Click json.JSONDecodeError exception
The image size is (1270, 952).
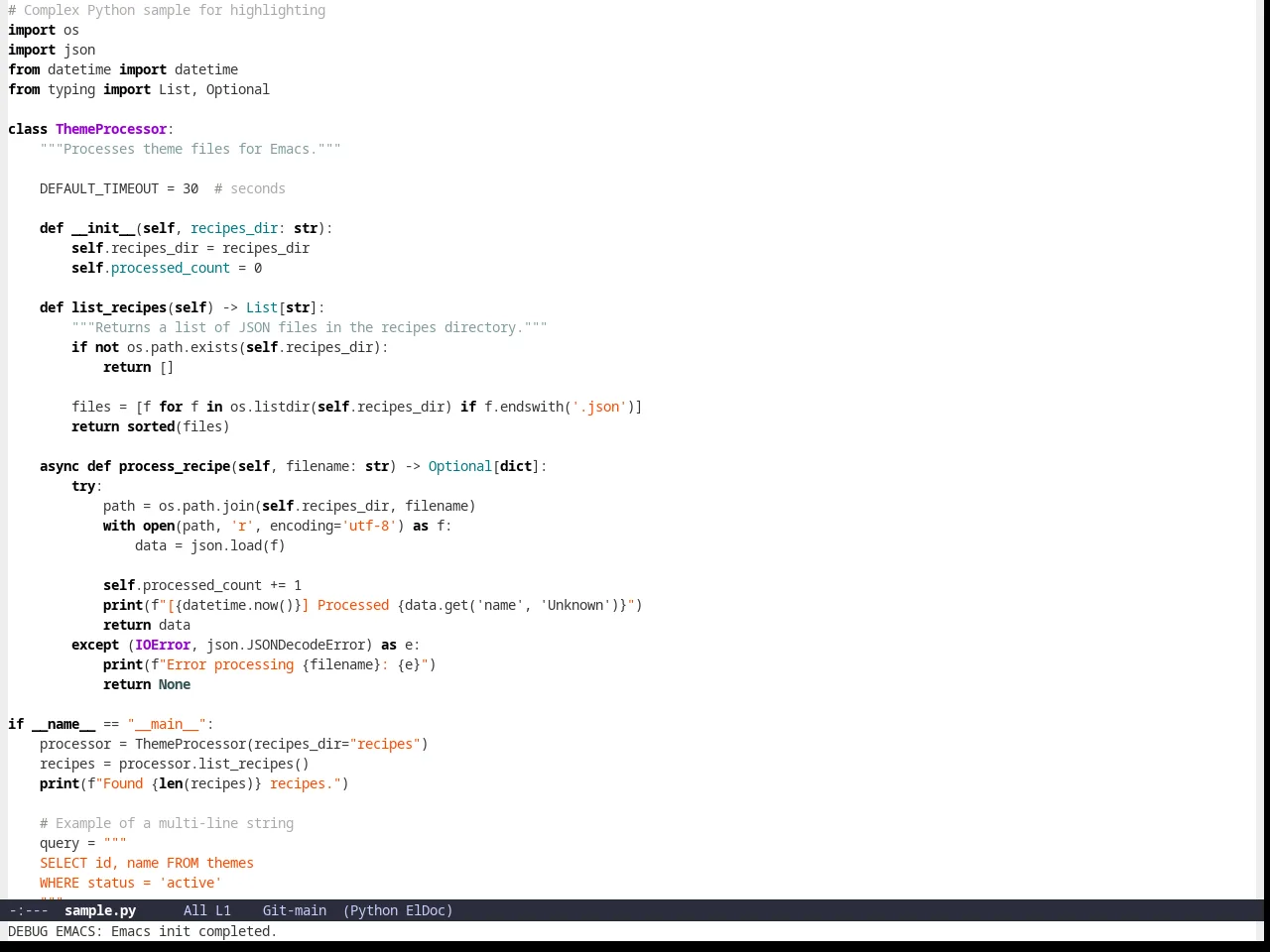tap(286, 645)
